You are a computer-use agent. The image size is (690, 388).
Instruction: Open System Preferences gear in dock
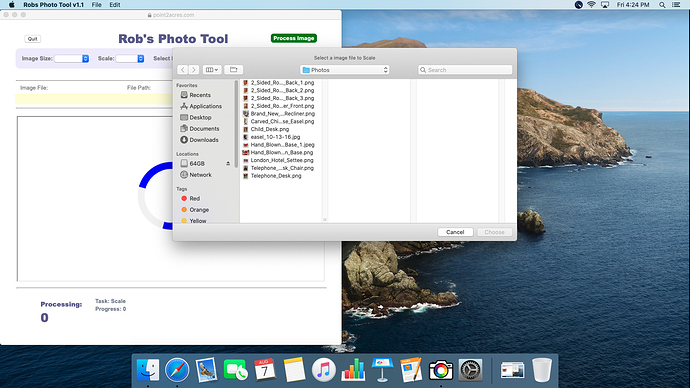[x=470, y=370]
